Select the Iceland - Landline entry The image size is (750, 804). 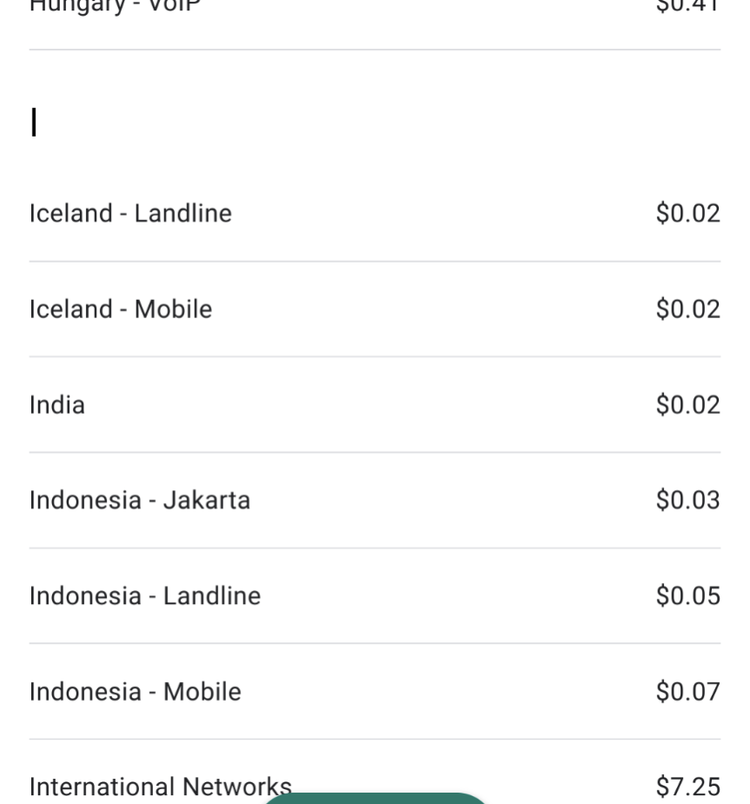(x=375, y=213)
